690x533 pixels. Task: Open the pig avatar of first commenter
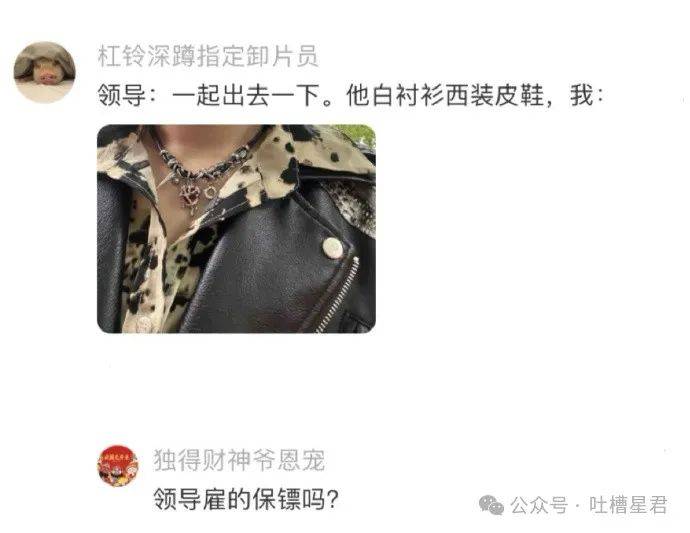pyautogui.click(x=44, y=73)
